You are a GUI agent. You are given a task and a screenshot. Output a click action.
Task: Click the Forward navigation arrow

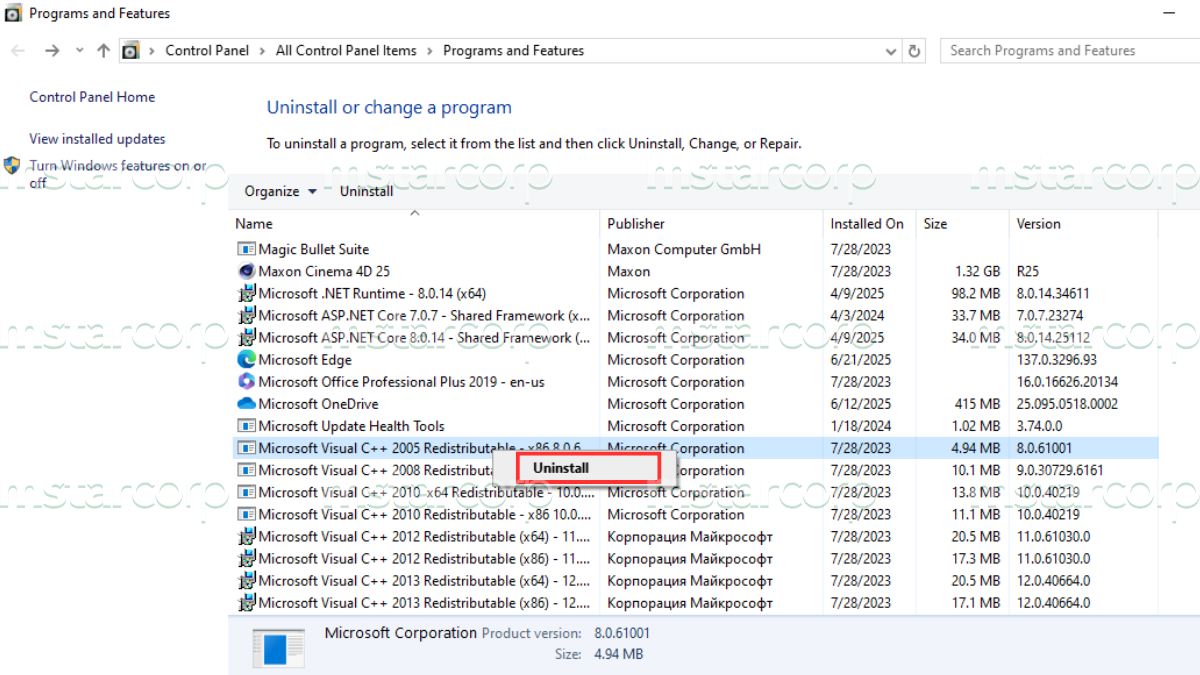pyautogui.click(x=52, y=51)
